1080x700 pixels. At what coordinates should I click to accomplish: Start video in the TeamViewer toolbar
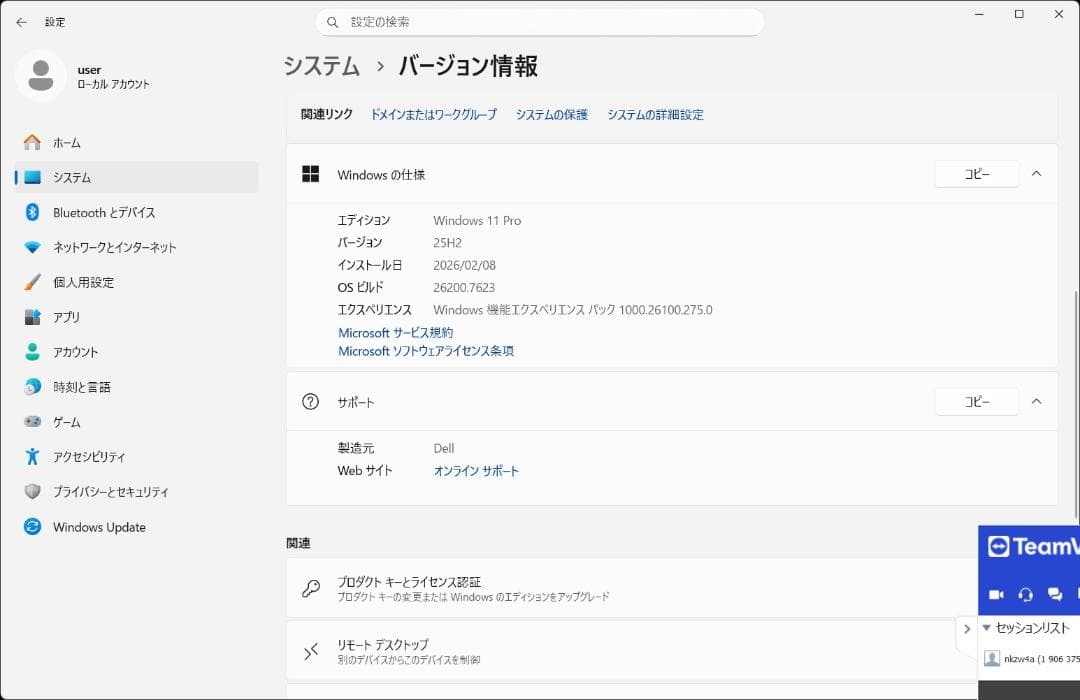(996, 594)
